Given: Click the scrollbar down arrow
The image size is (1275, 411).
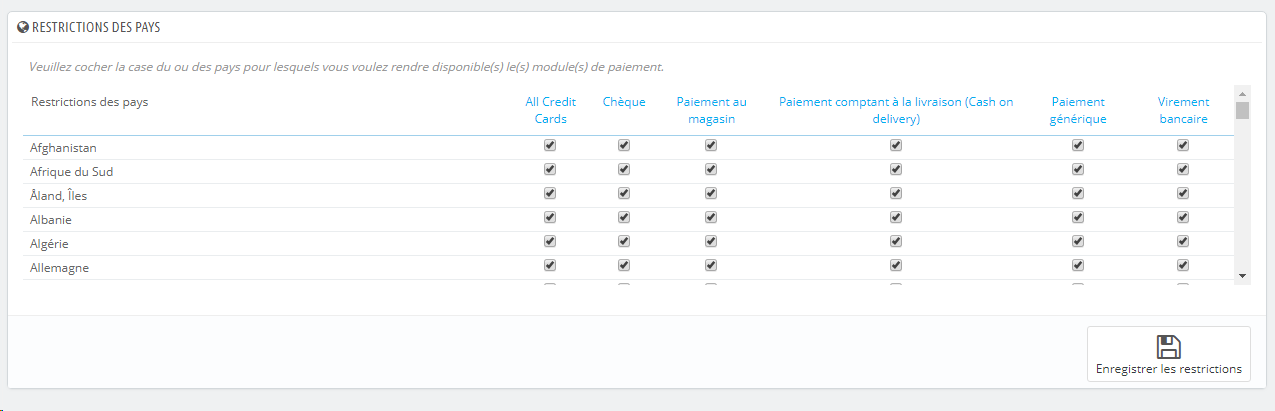Looking at the screenshot, I should point(1242,275).
